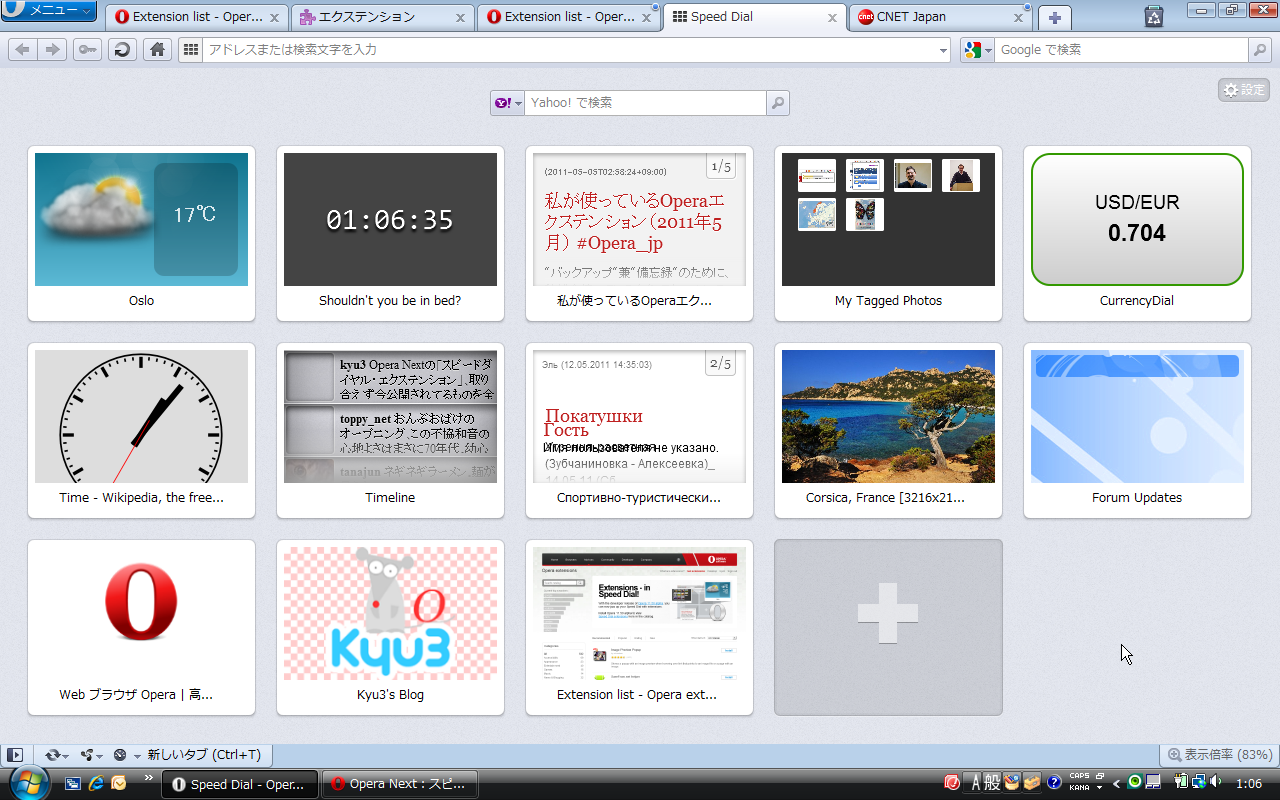Open the メニュー Opera menu
1280x800 pixels.
click(49, 10)
